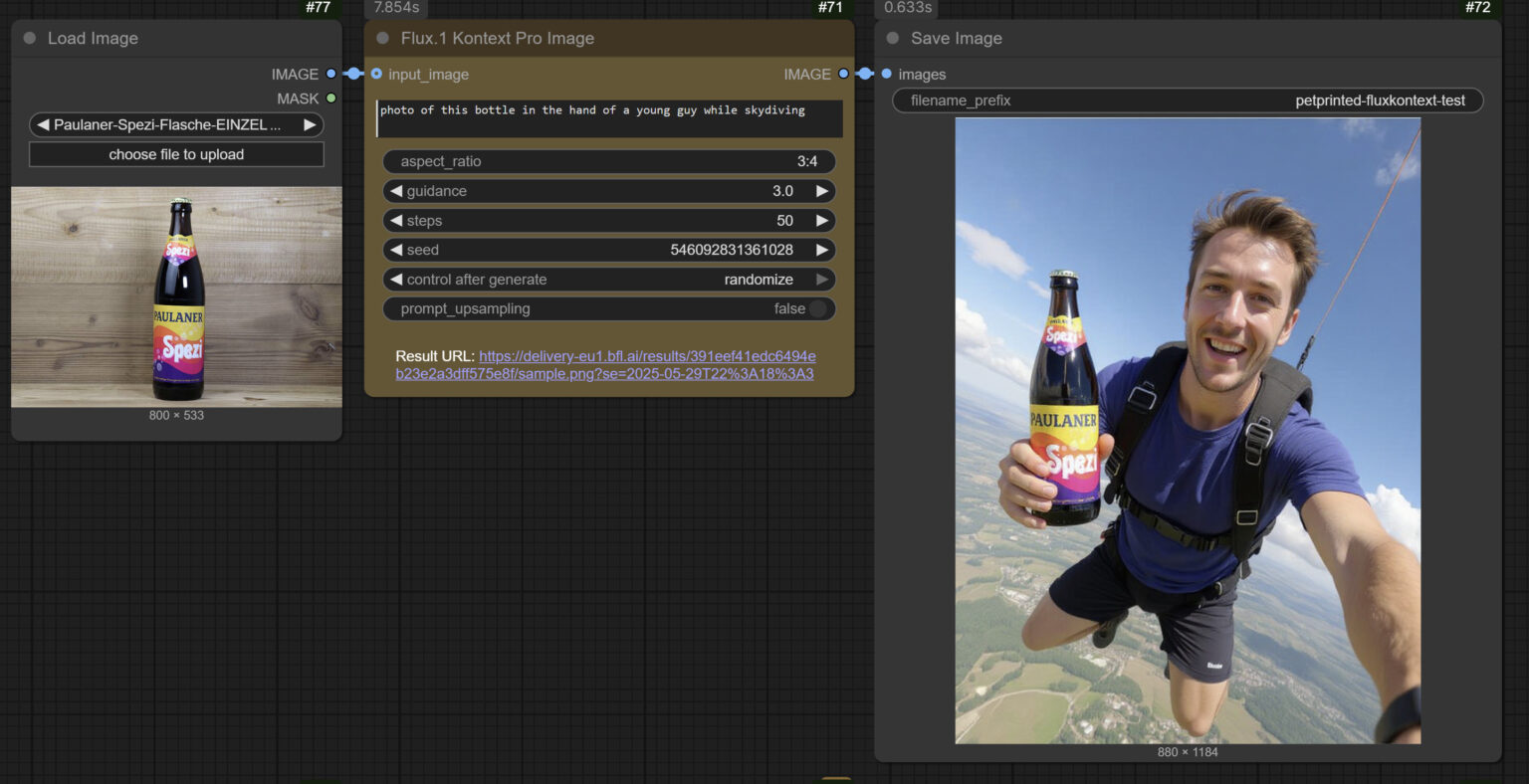This screenshot has width=1529, height=784.
Task: Click the Flux node input_image port
Action: (x=376, y=74)
